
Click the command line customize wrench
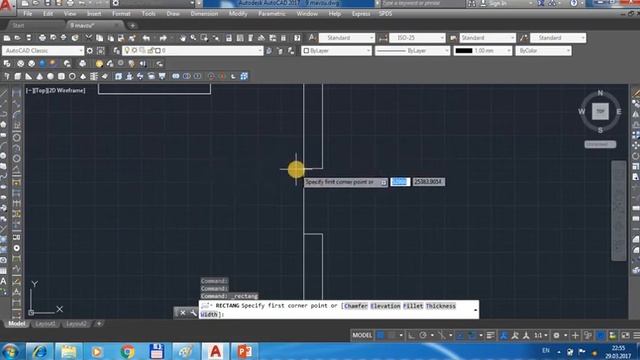193,313
